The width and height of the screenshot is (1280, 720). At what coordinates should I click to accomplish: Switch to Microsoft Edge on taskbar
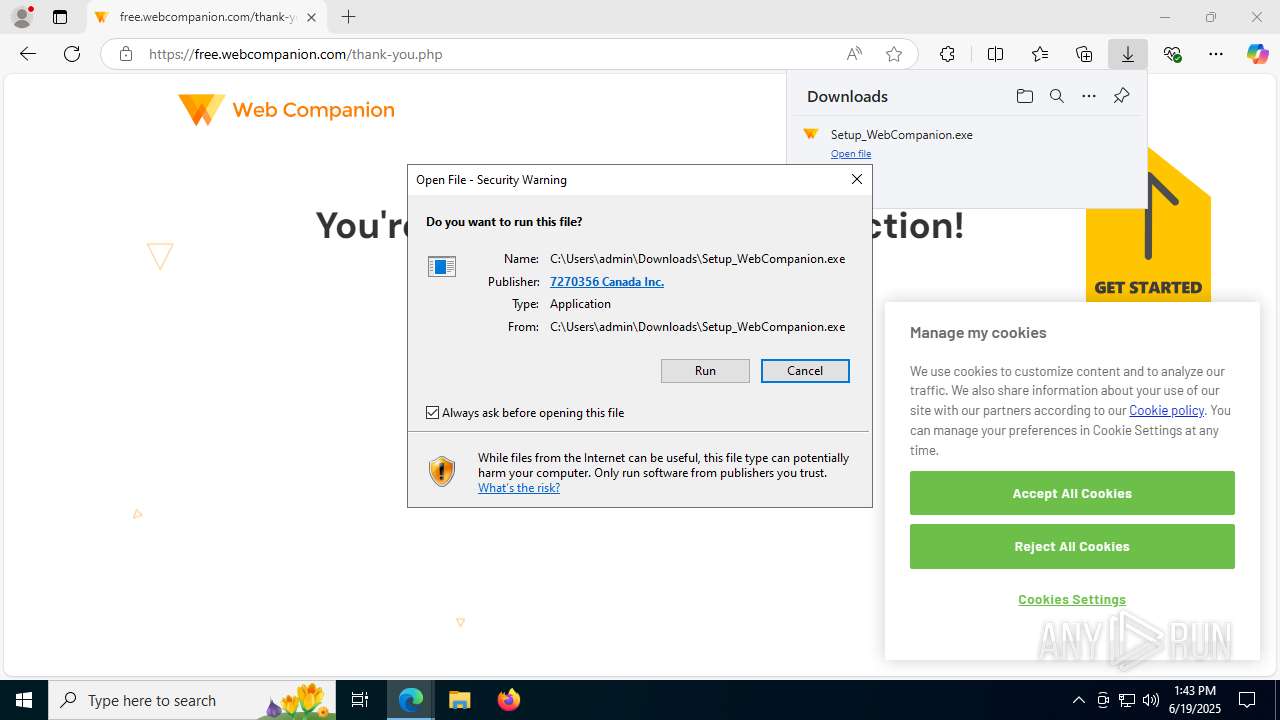(x=411, y=700)
